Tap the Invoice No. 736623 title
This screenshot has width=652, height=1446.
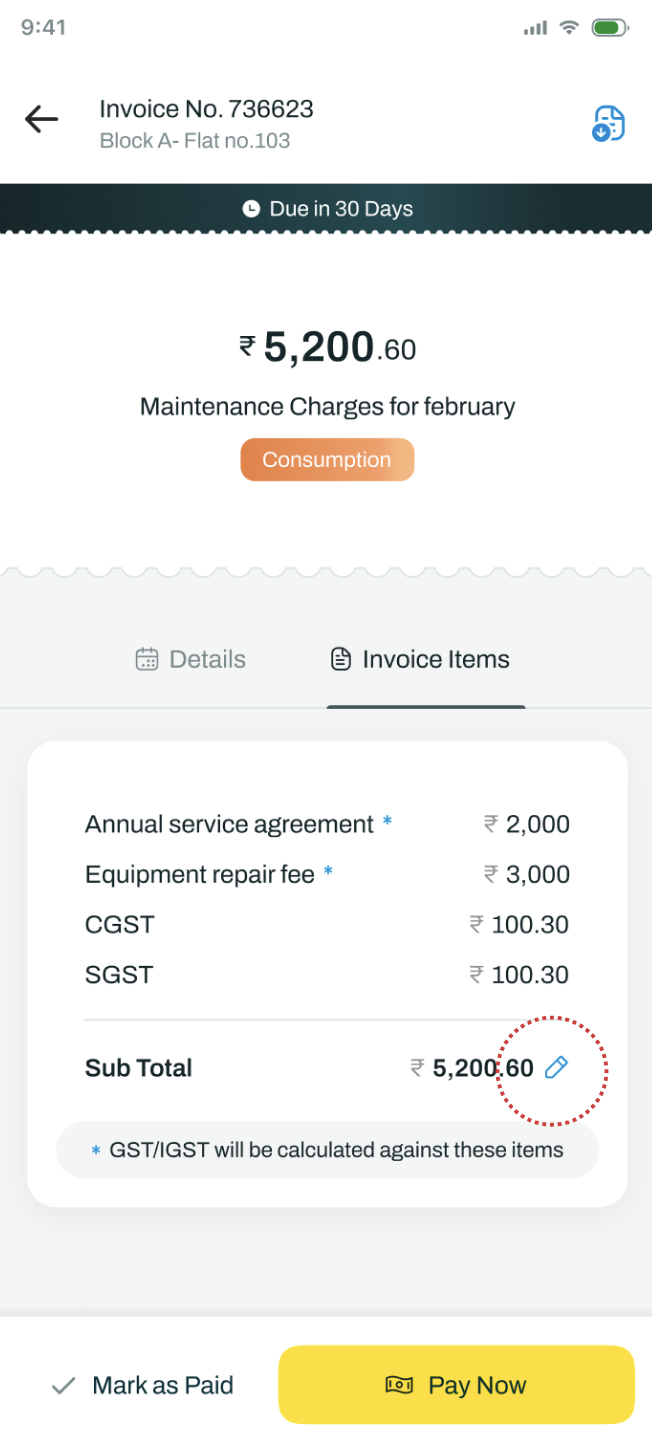pyautogui.click(x=207, y=109)
